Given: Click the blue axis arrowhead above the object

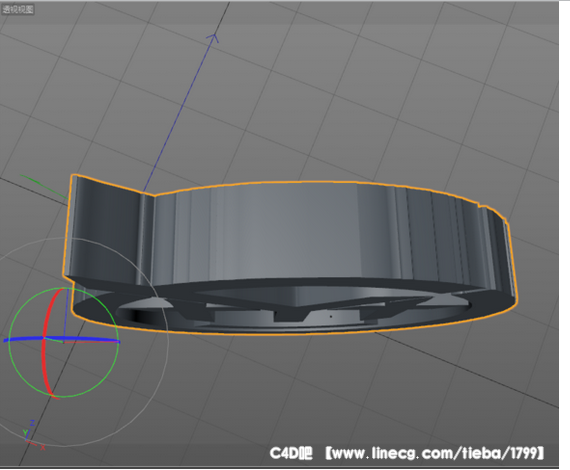Looking at the screenshot, I should pos(213,37).
